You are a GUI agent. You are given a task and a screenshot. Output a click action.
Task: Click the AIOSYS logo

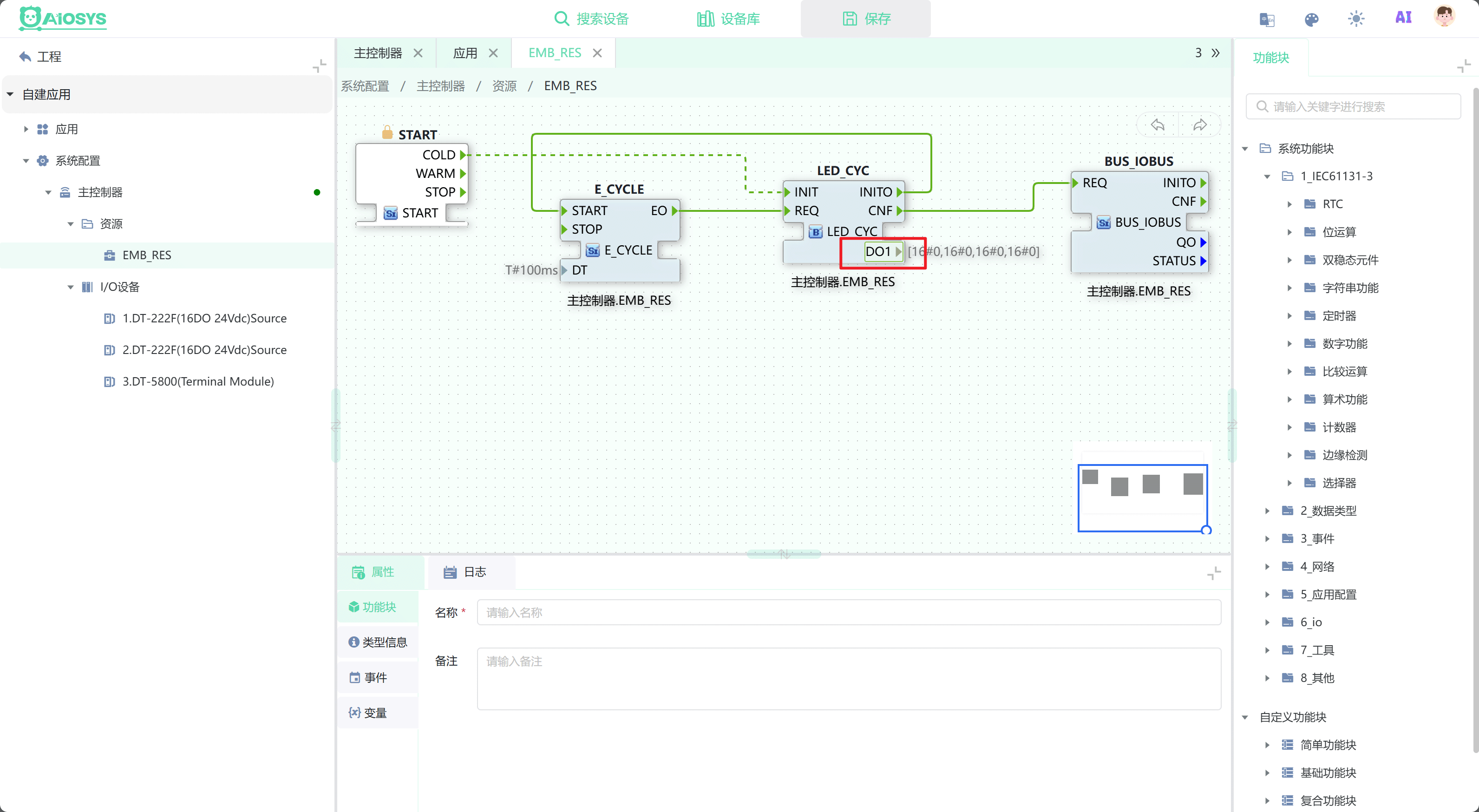pyautogui.click(x=63, y=19)
